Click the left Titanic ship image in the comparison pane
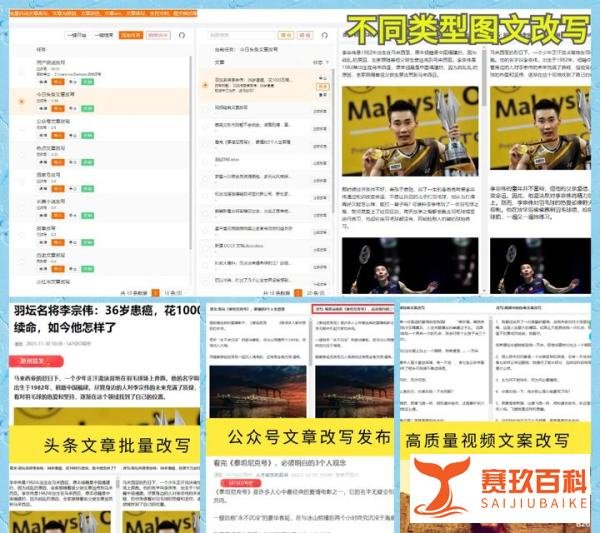The width and height of the screenshot is (600, 533). coord(258,392)
